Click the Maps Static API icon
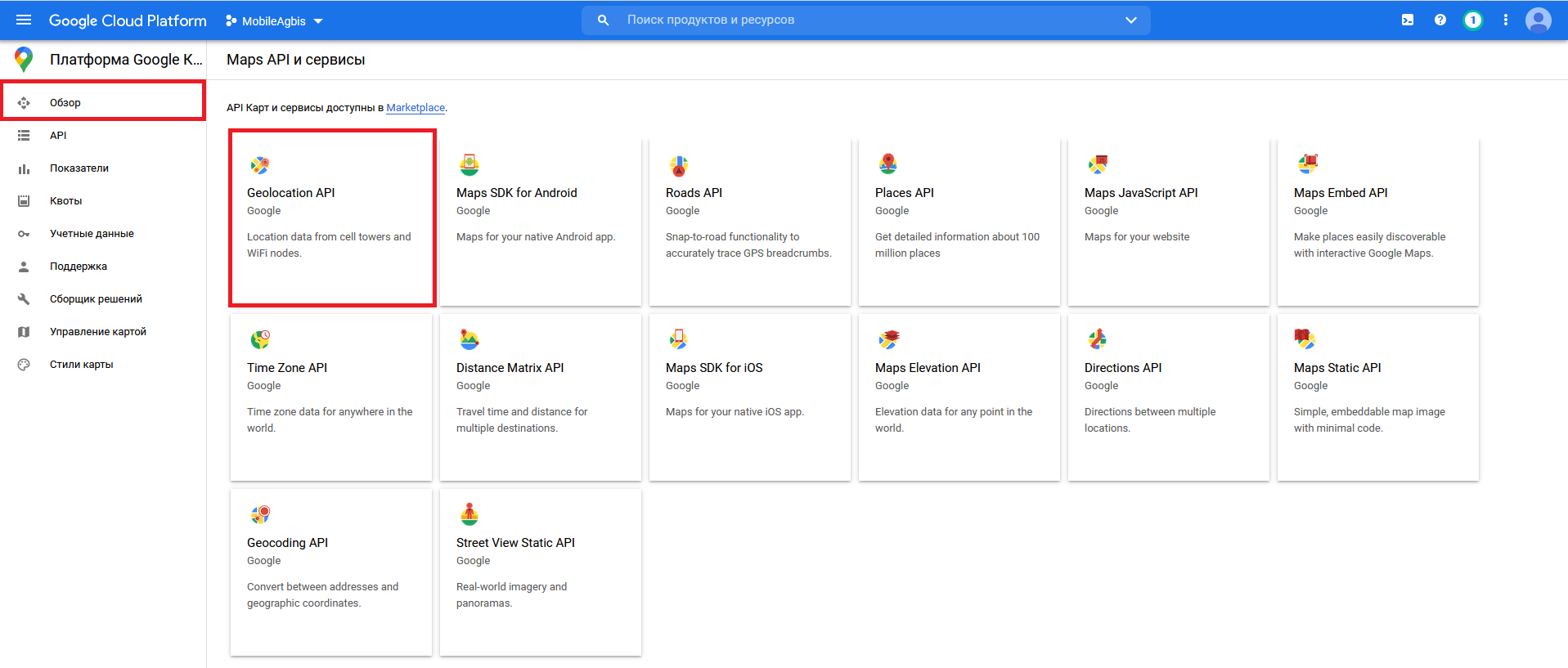 click(1305, 339)
